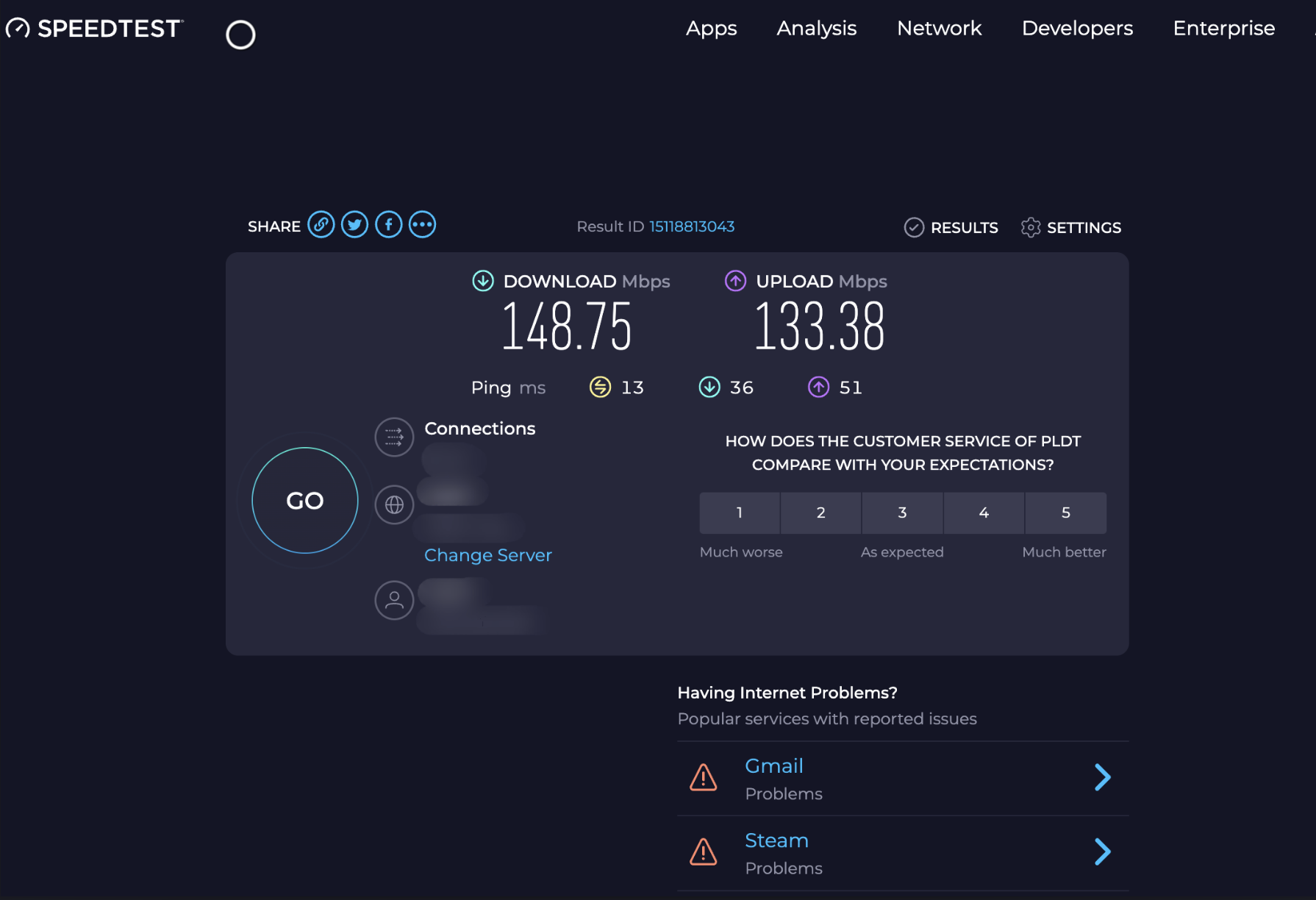Click the user profile icon
Viewport: 1316px width, 900px height.
click(x=395, y=601)
